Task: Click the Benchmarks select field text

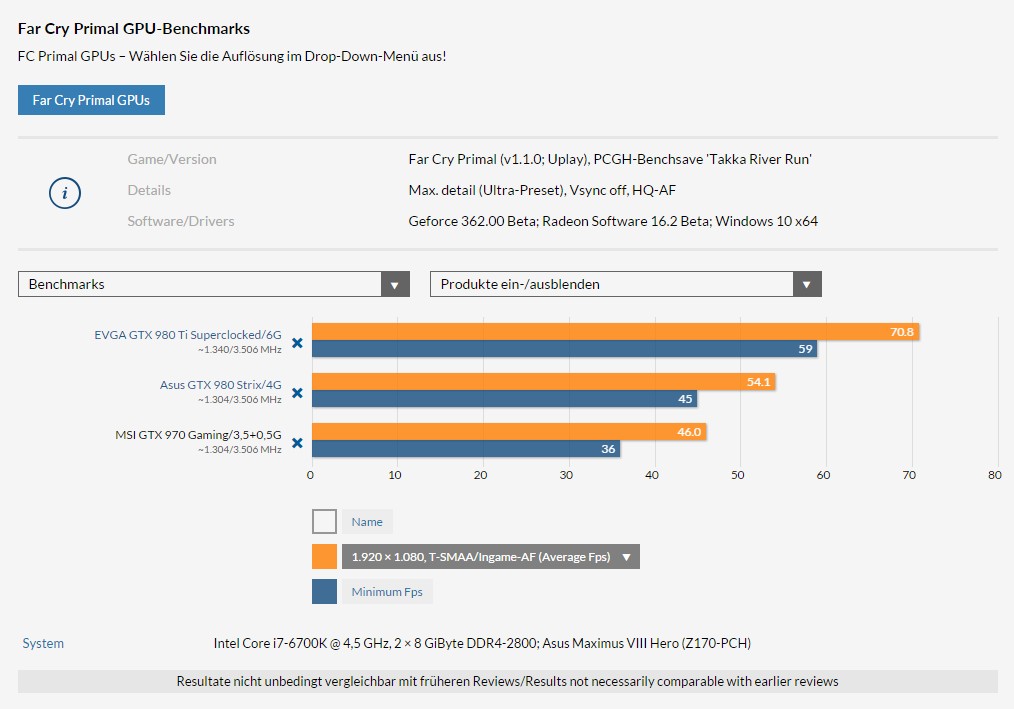Action: [x=67, y=284]
